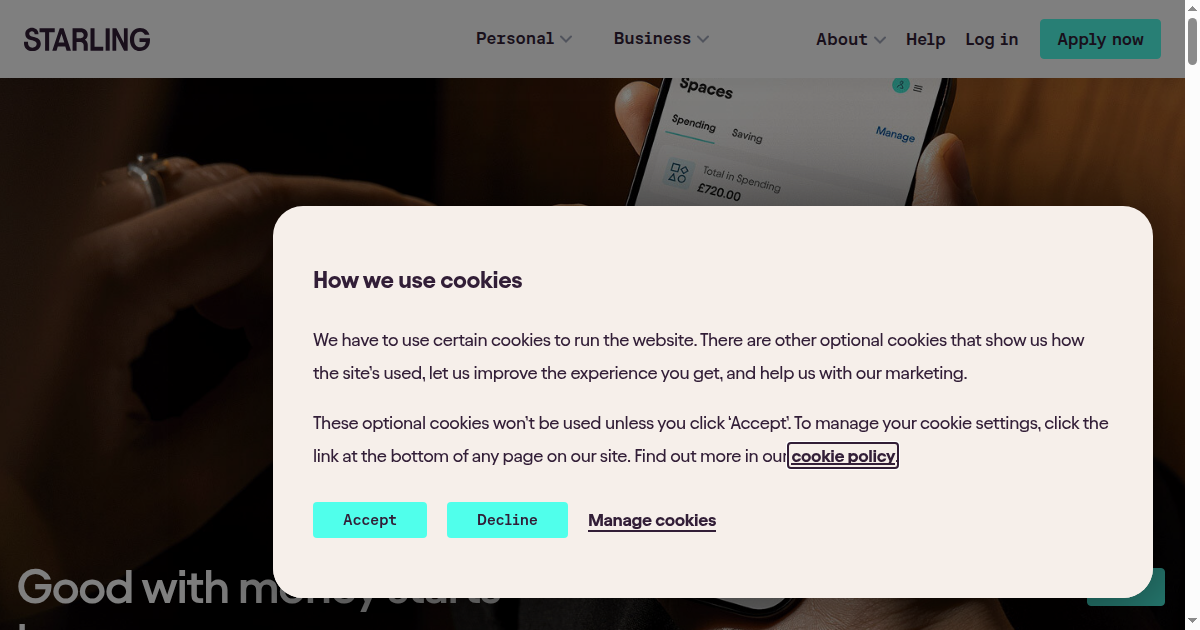The width and height of the screenshot is (1200, 630).
Task: Open the cookie policy link
Action: pos(842,456)
